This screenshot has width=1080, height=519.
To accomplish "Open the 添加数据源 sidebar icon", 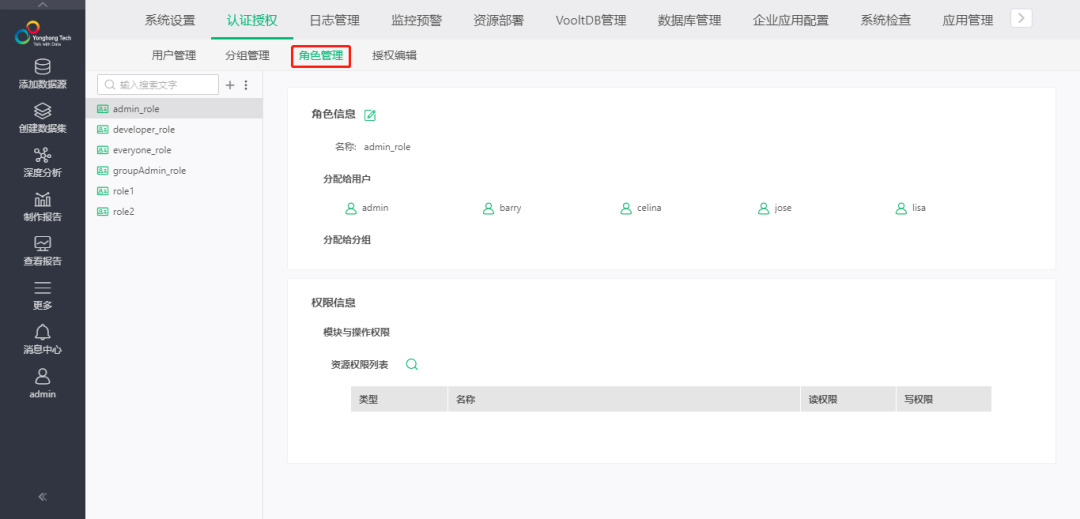I will click(x=43, y=67).
